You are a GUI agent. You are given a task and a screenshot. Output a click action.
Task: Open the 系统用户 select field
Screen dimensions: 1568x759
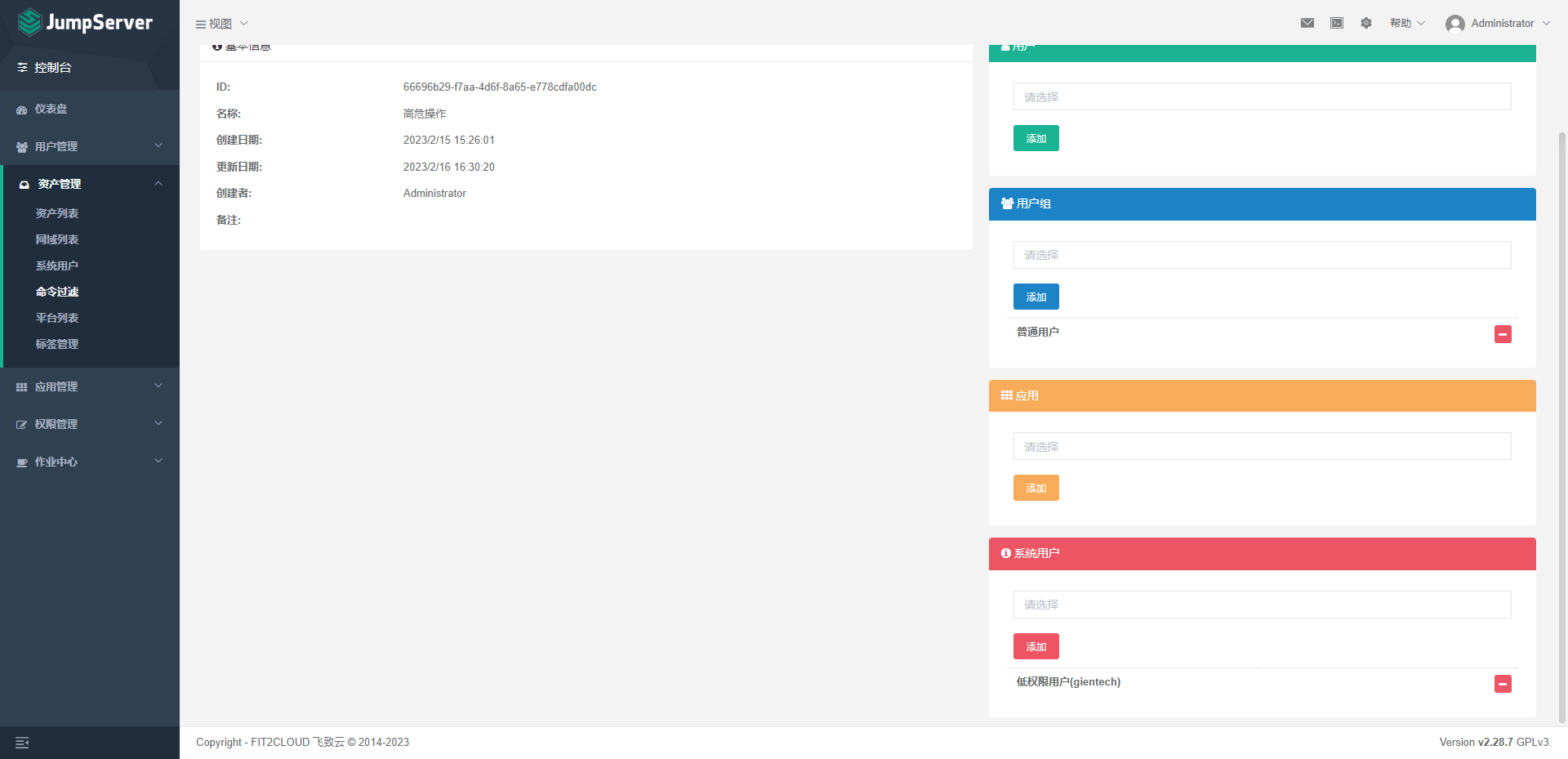[1262, 605]
